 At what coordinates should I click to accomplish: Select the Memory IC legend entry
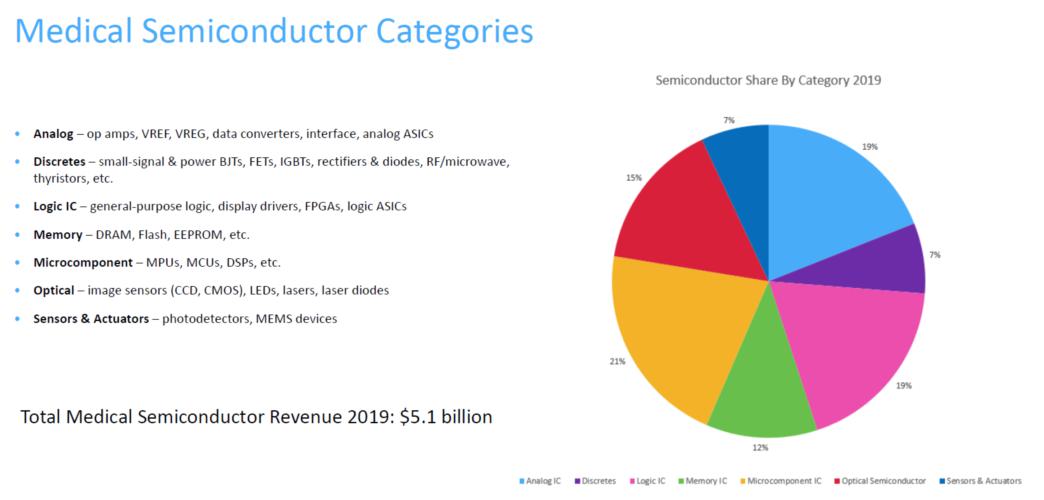[x=706, y=481]
